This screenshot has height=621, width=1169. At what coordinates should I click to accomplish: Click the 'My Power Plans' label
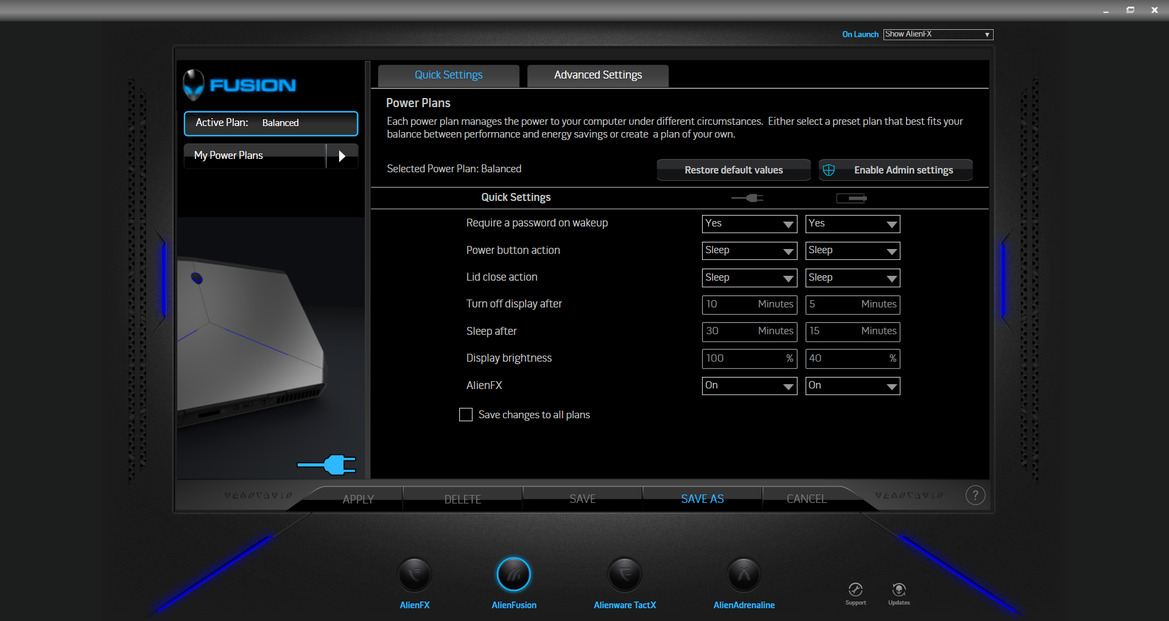point(228,156)
